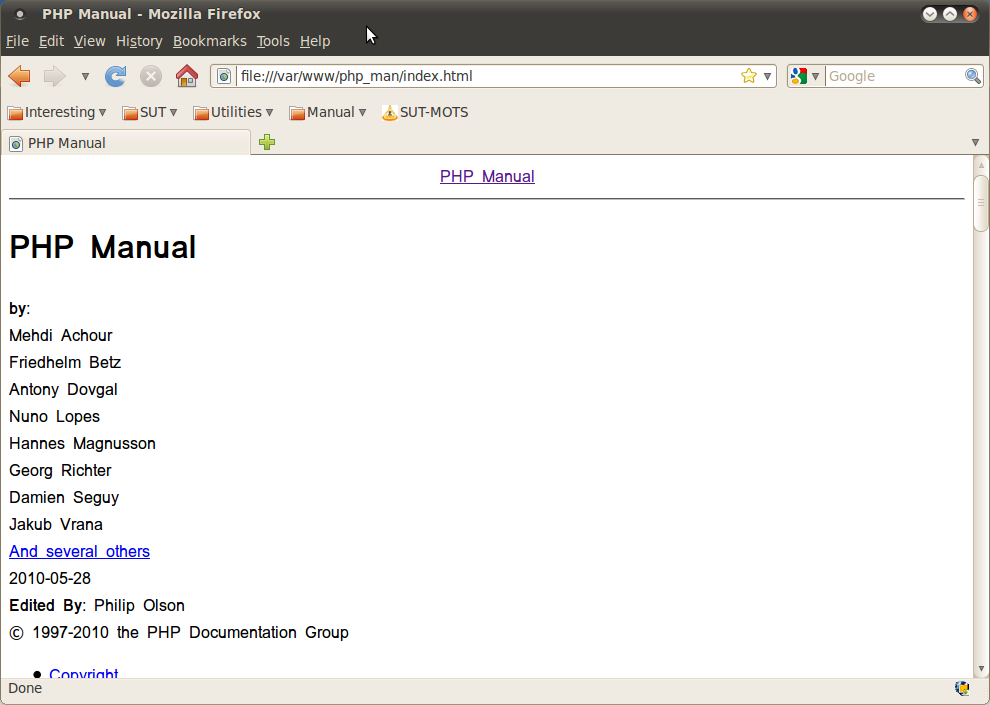Click the author name Hannes Magnusson

pyautogui.click(x=82, y=444)
